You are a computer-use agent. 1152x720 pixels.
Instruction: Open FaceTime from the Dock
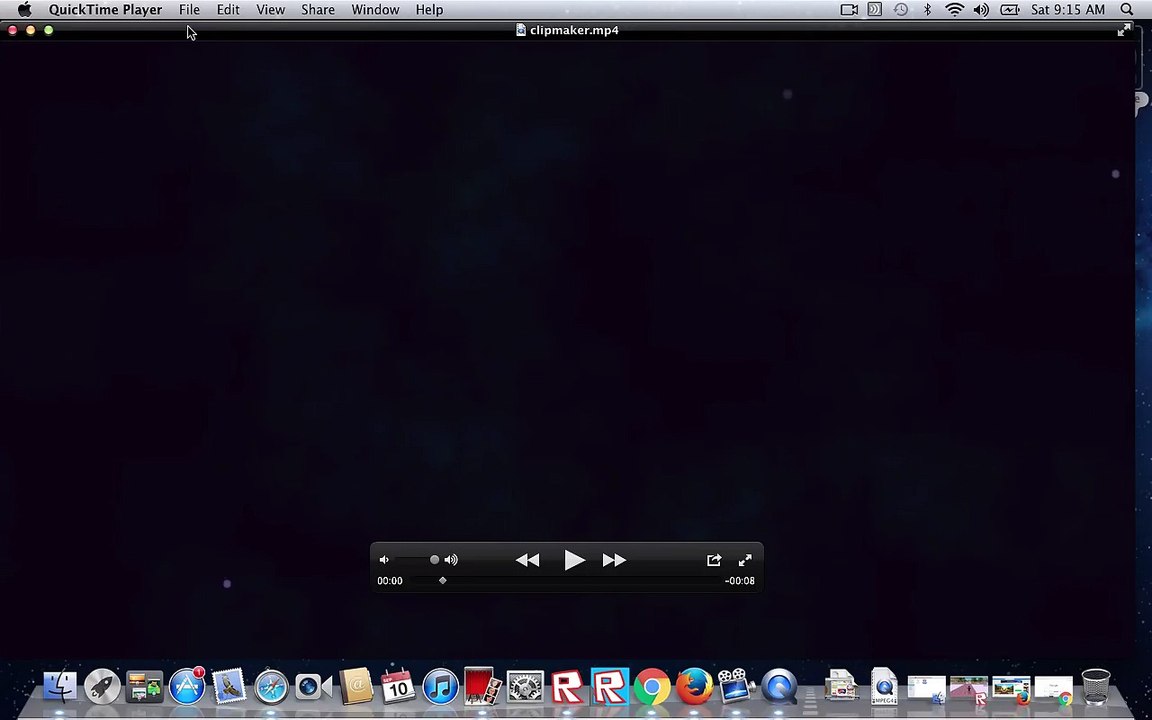pos(314,687)
